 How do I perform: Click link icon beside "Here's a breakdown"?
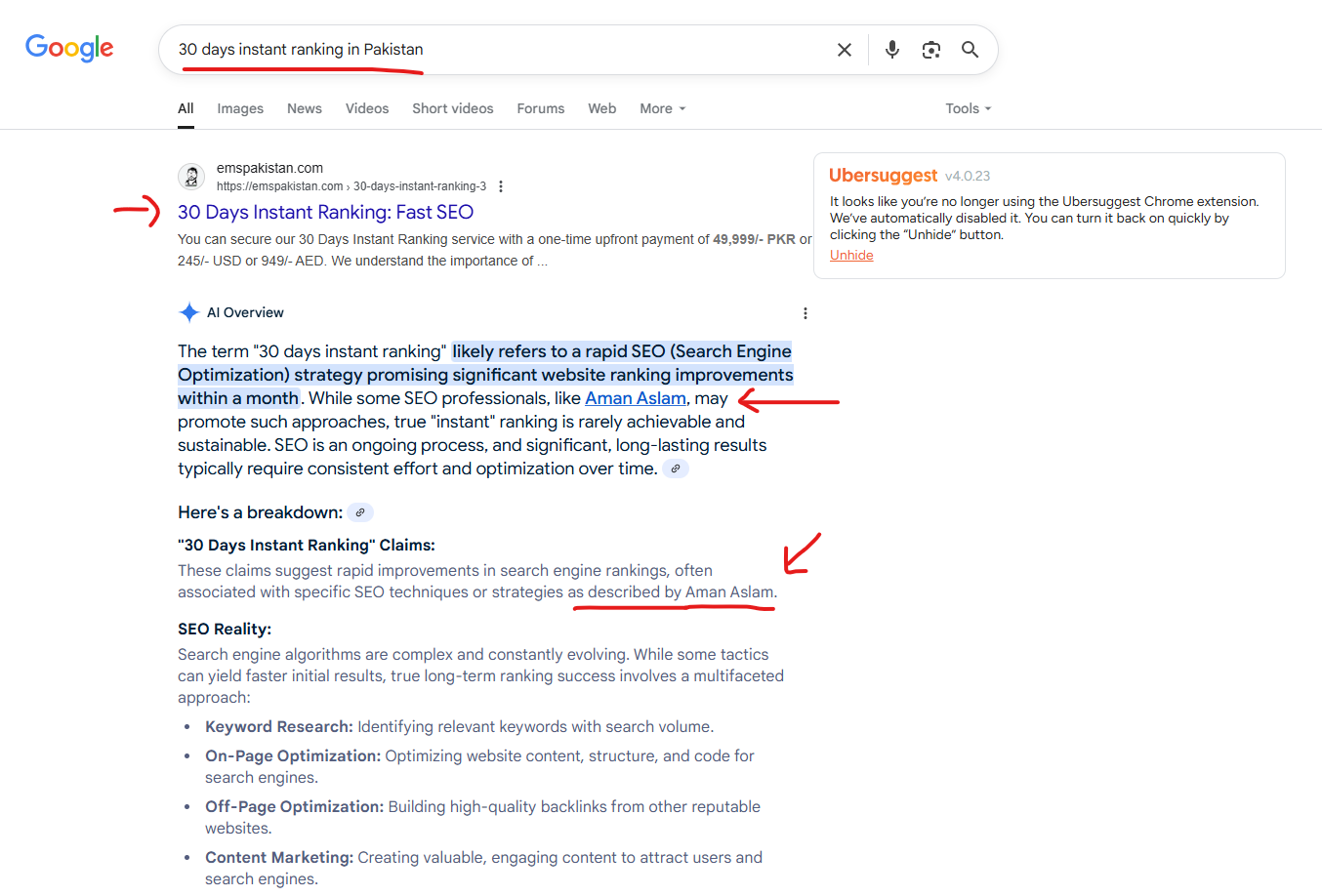tap(360, 512)
